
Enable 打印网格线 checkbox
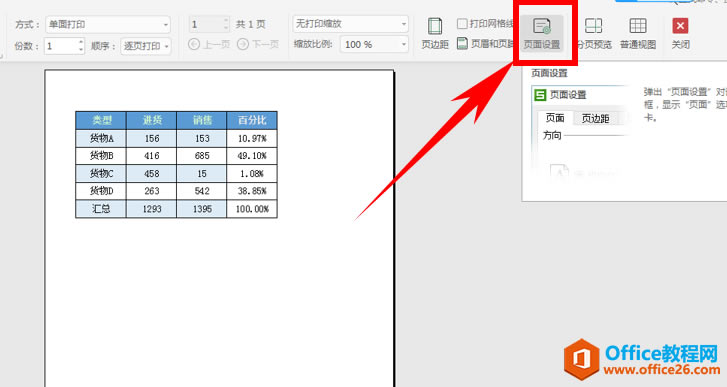[462, 24]
